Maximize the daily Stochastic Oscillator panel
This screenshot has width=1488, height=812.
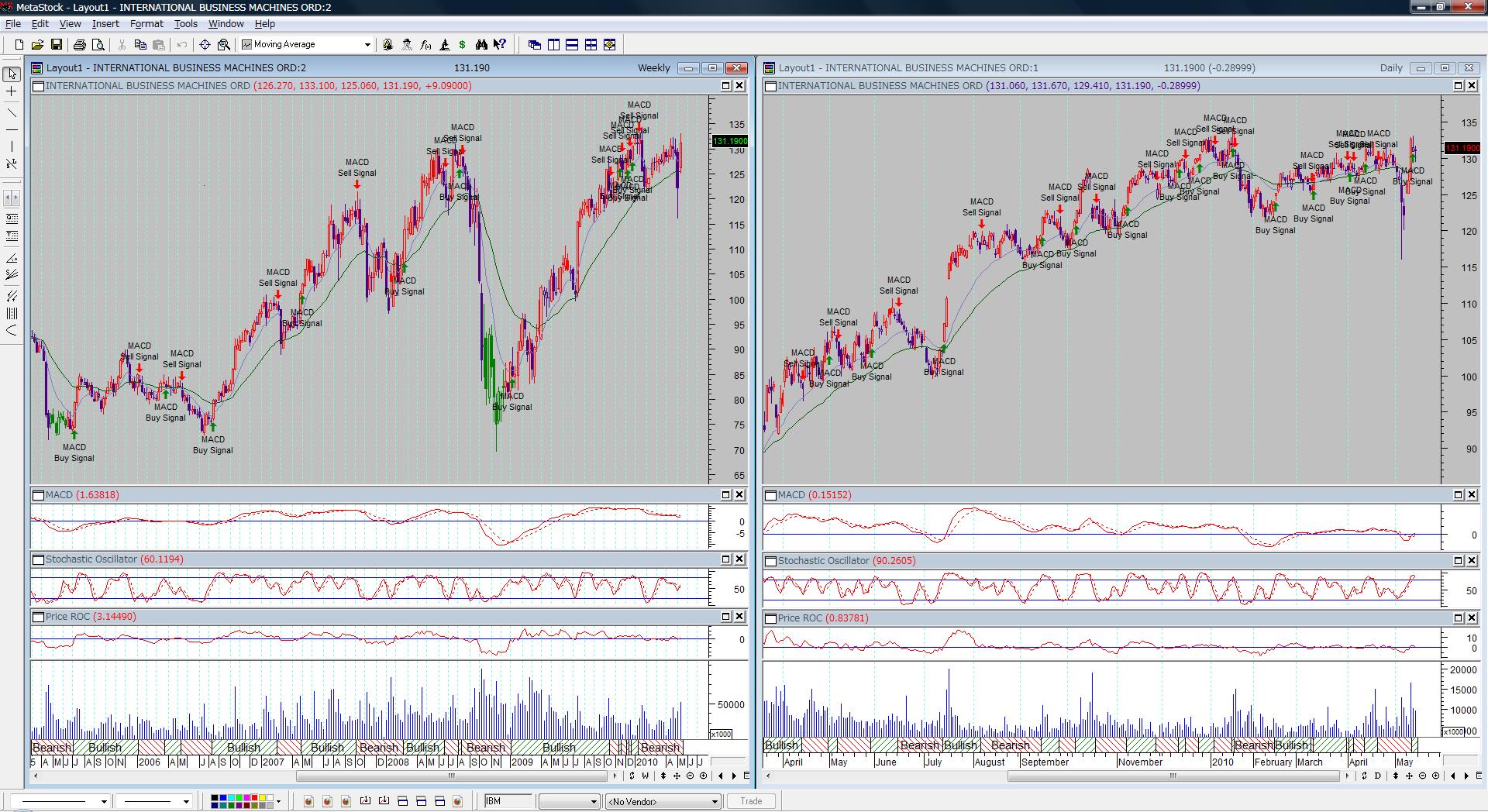coord(1458,561)
